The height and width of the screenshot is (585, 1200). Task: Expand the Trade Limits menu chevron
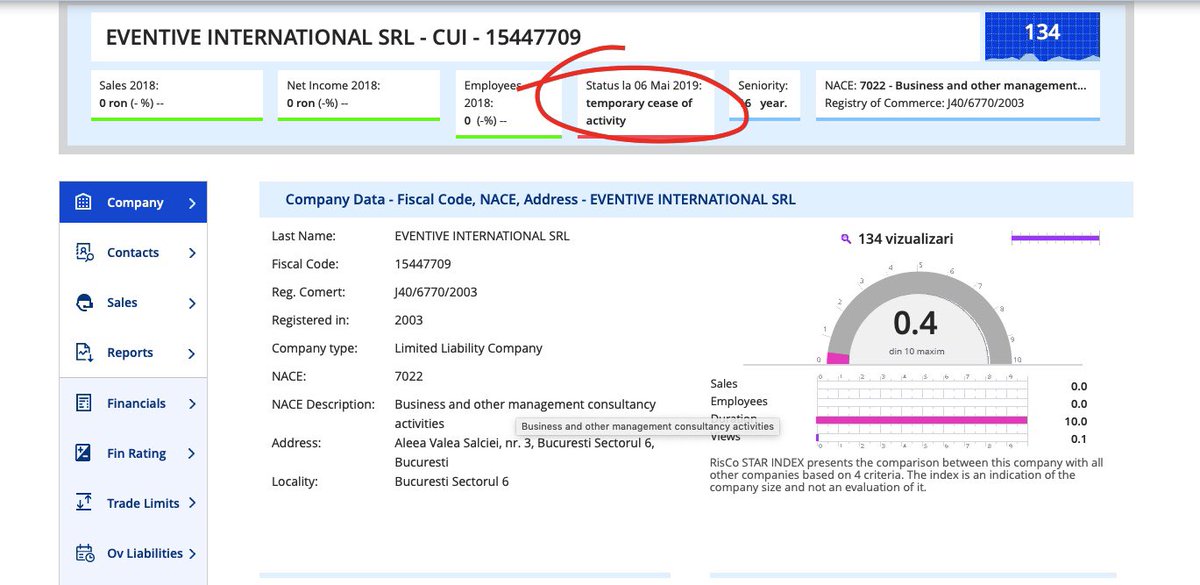coord(192,504)
